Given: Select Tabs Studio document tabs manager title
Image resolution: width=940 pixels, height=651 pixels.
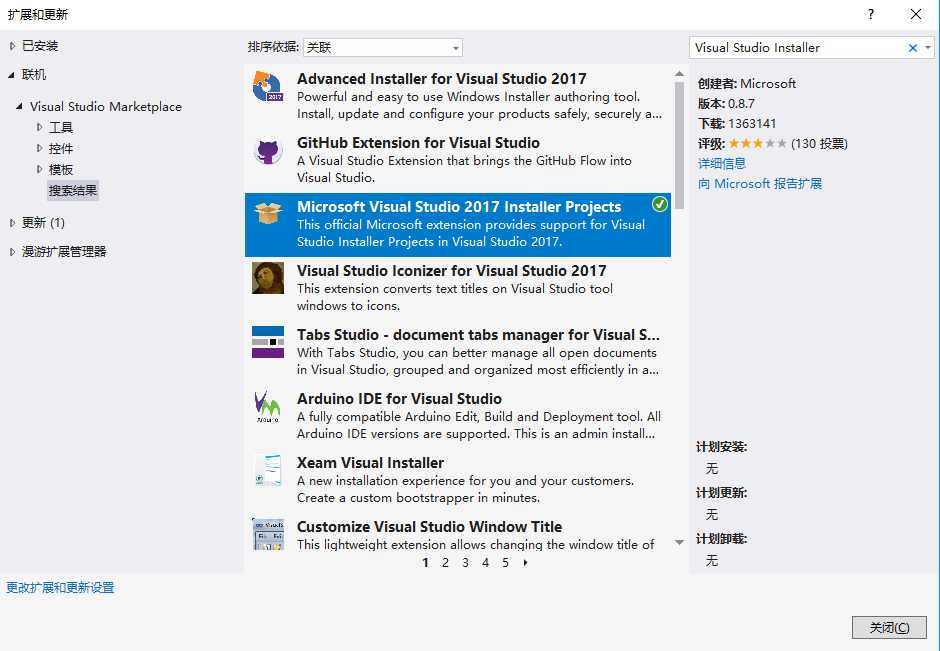Looking at the screenshot, I should (x=478, y=335).
